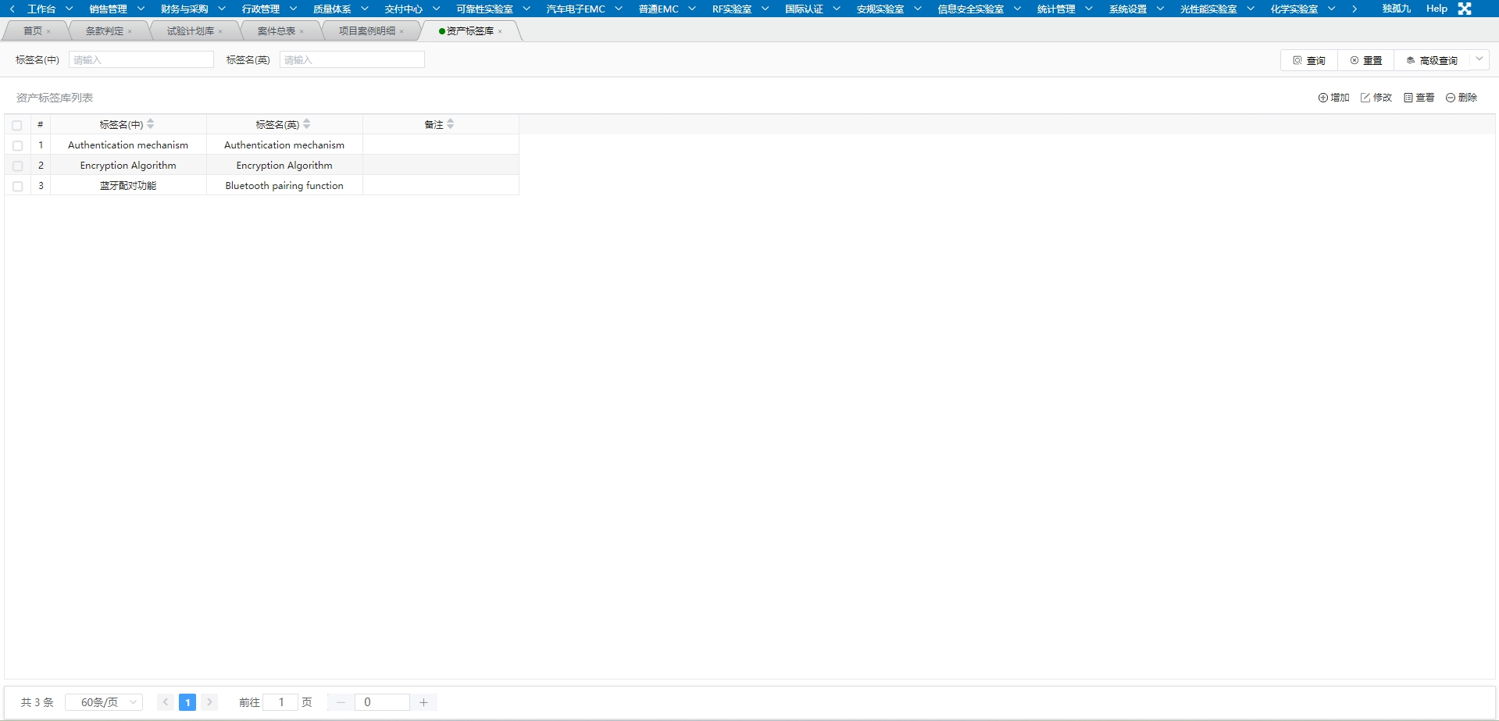Image resolution: width=1499 pixels, height=721 pixels.
Task: Click the fullscreen toggle icon at top right
Action: [1464, 9]
